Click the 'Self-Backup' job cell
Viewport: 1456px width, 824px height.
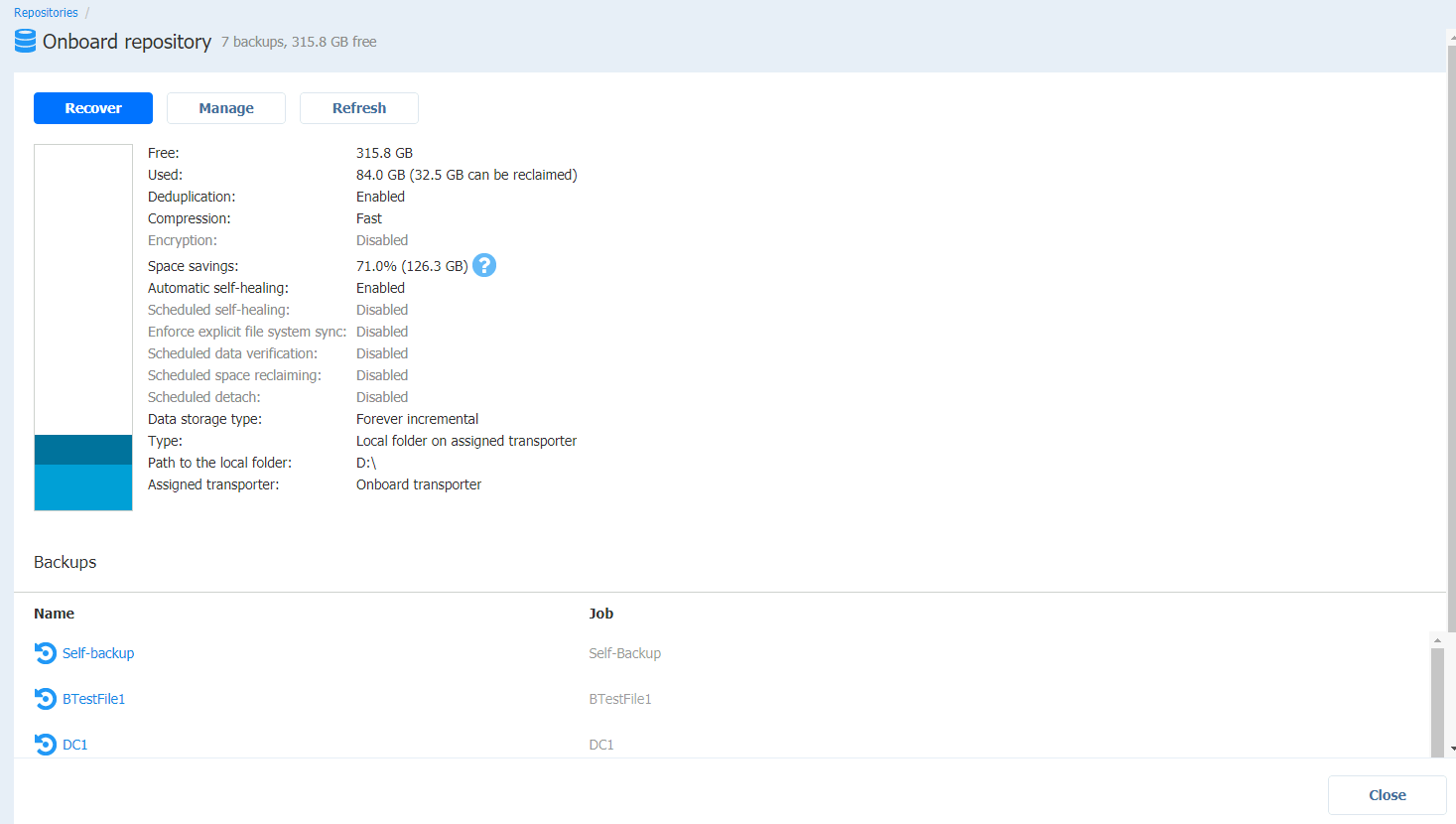625,653
